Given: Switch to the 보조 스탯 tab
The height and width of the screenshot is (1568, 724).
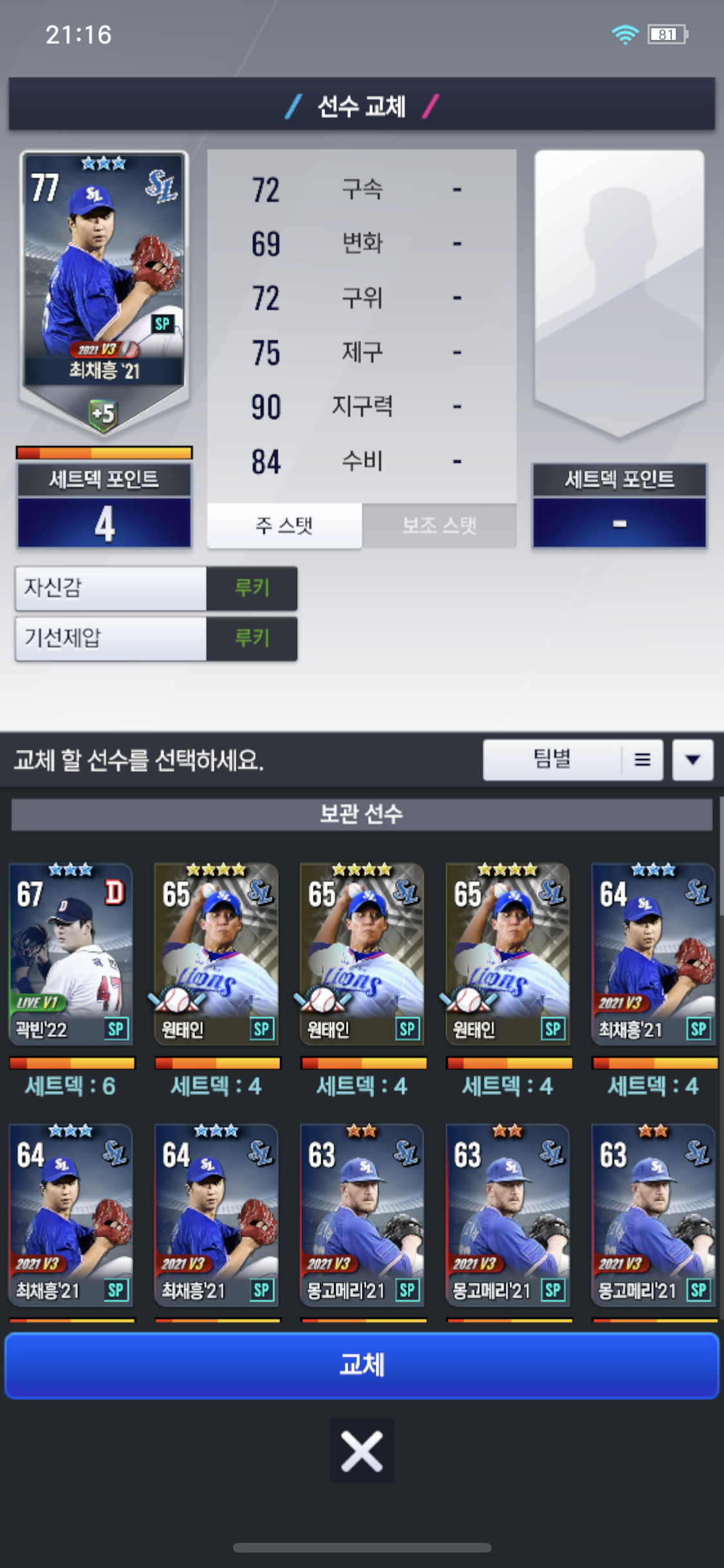Looking at the screenshot, I should click(x=440, y=525).
